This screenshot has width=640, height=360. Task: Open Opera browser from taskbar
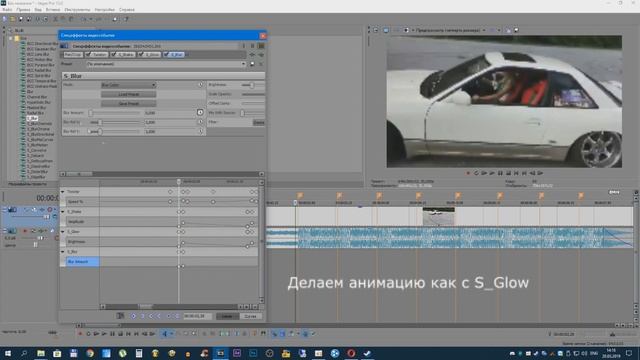tap(351, 353)
